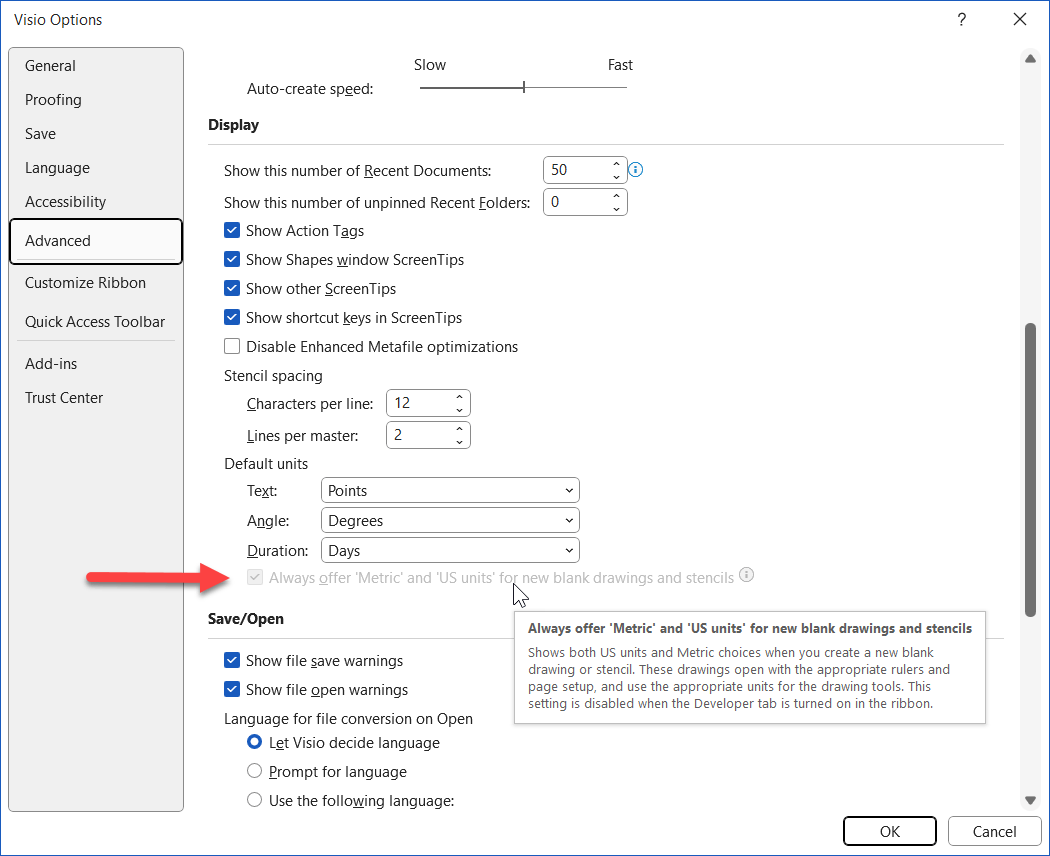Choose Use the following language option

254,800
